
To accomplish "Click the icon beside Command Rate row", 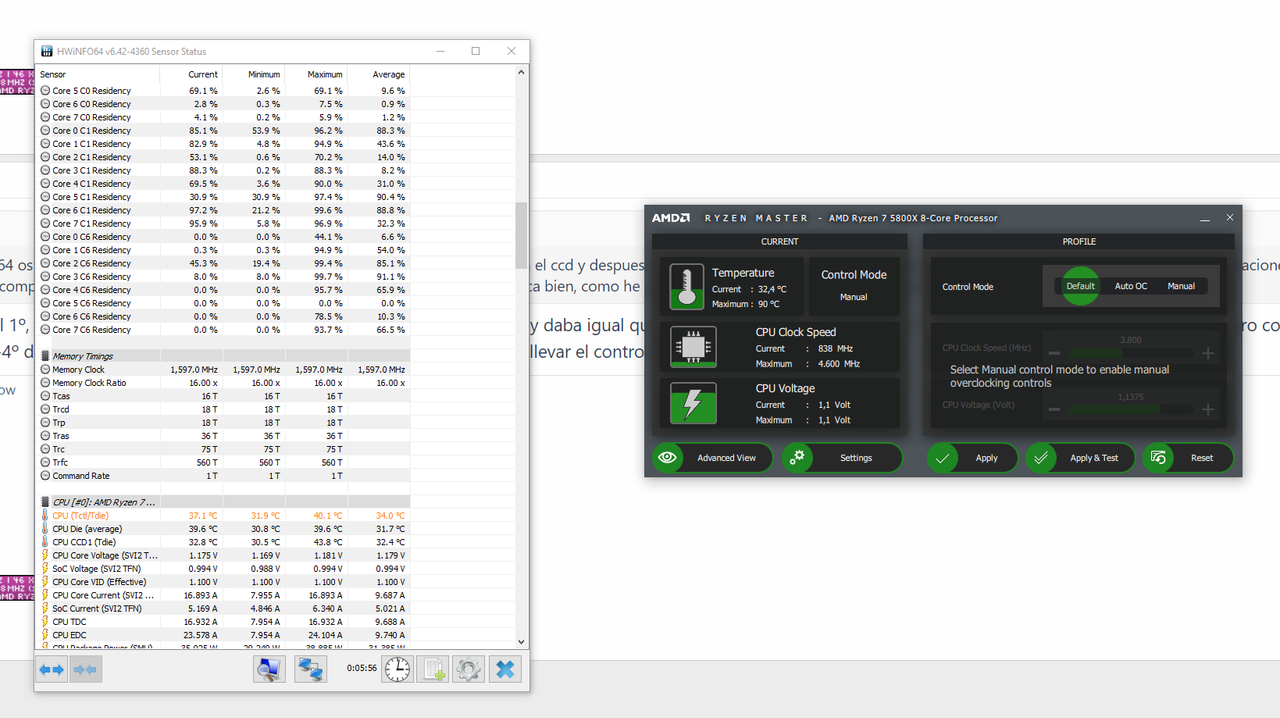I will 45,475.
